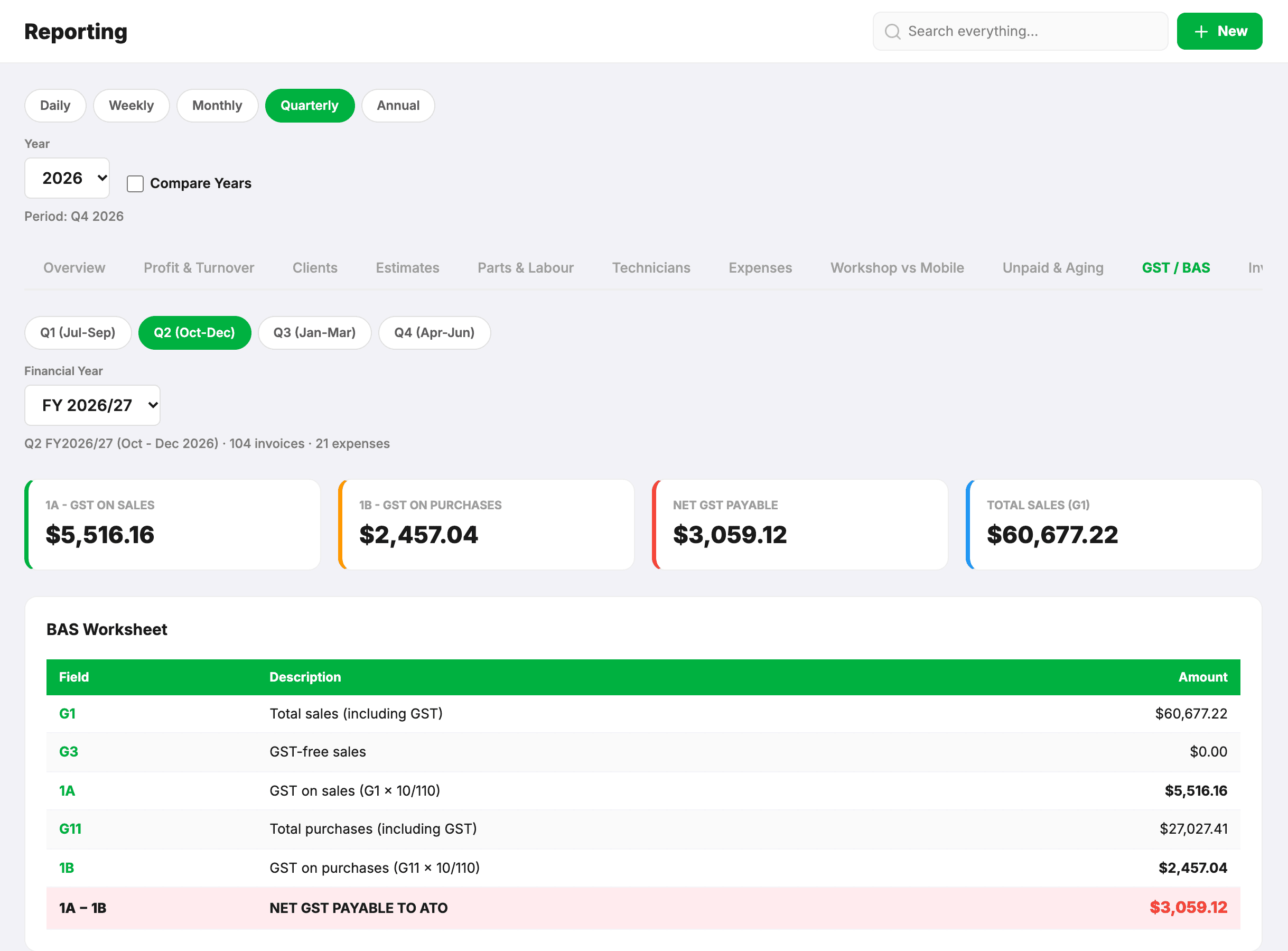The height and width of the screenshot is (951, 1288).
Task: Select the Weekly period pill
Action: 131,105
